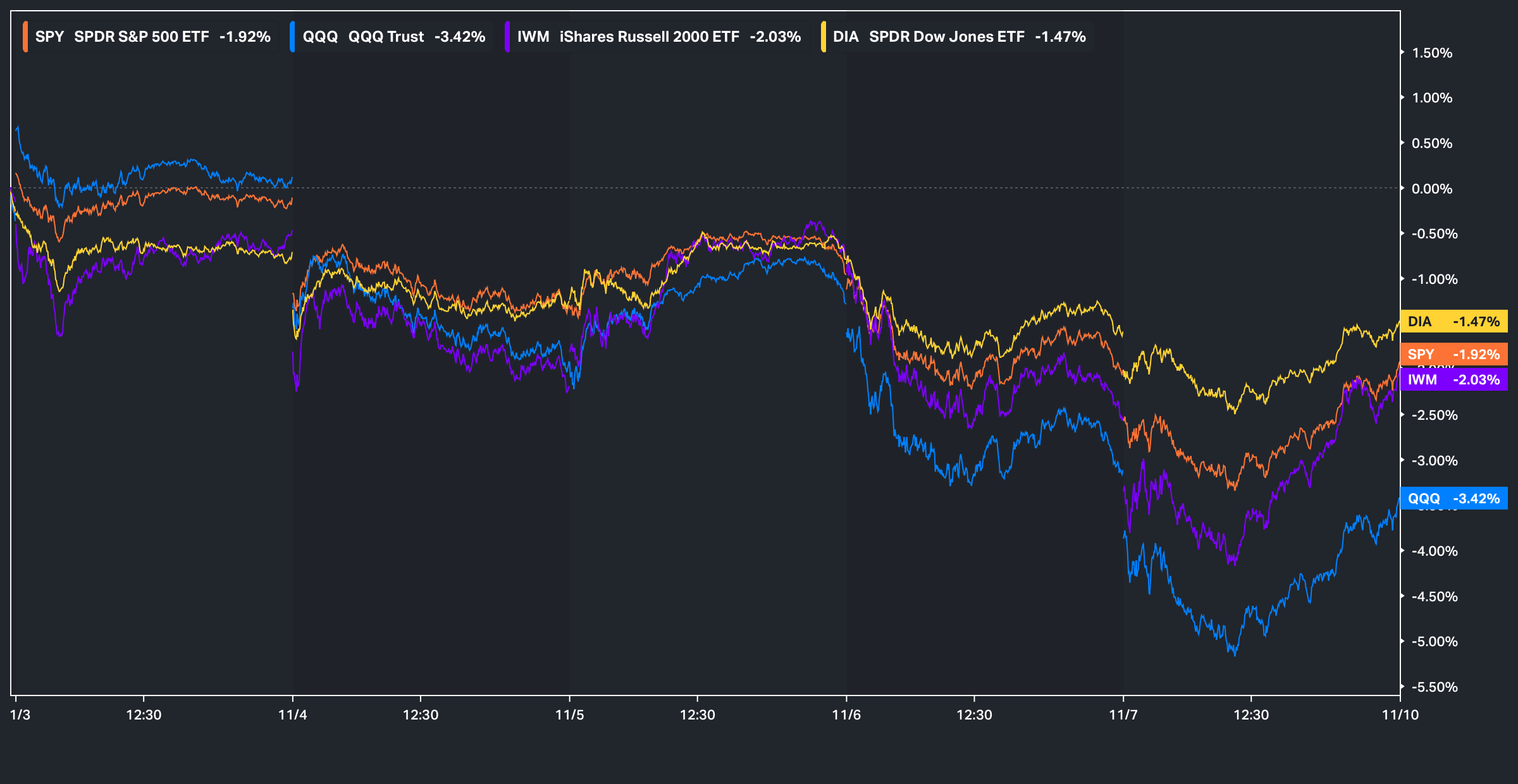Click the purple IWM color bar in legend
Screen dimensions: 1518x784
[x=507, y=37]
